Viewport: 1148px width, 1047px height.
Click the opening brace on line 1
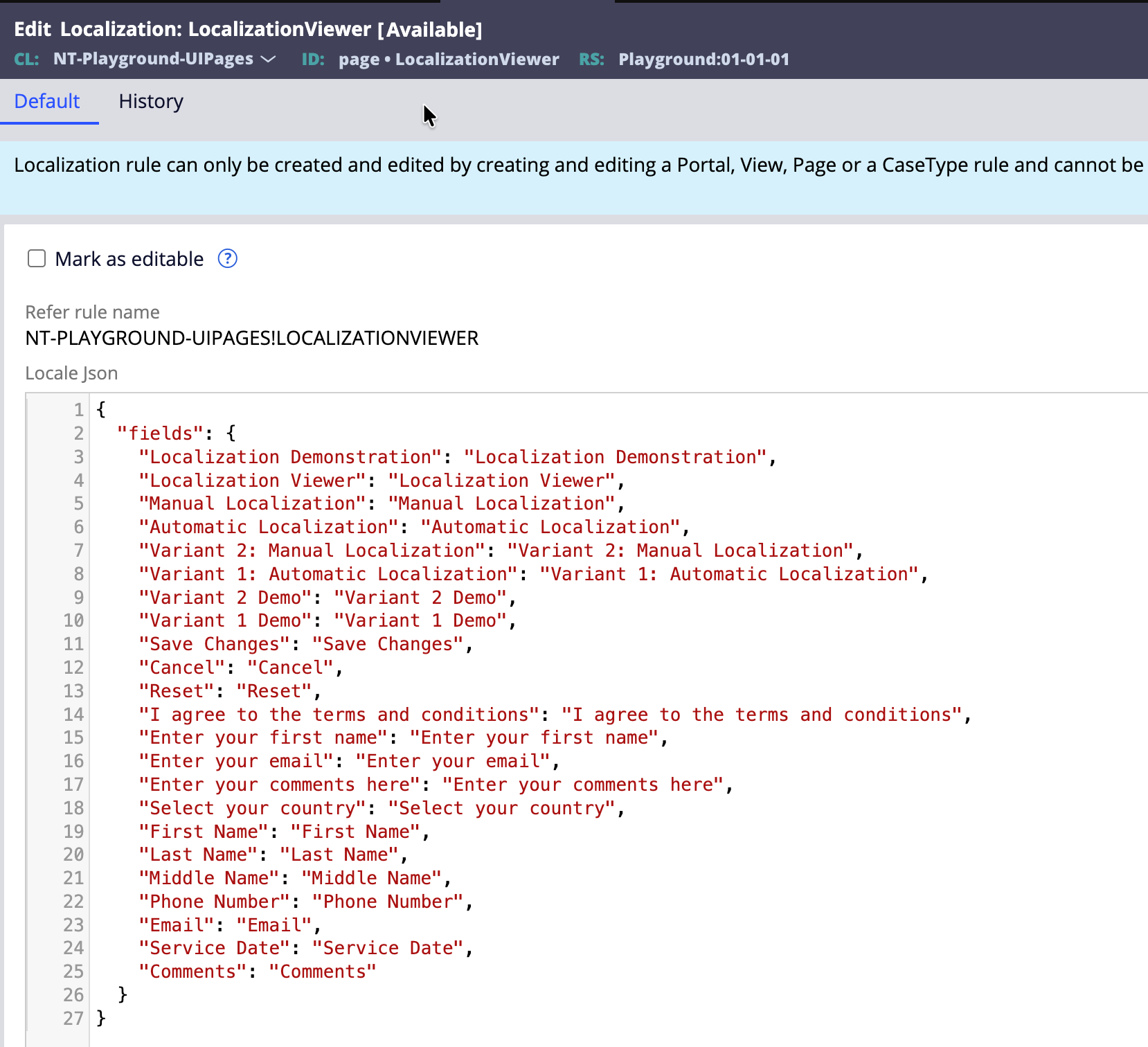pyautogui.click(x=101, y=410)
